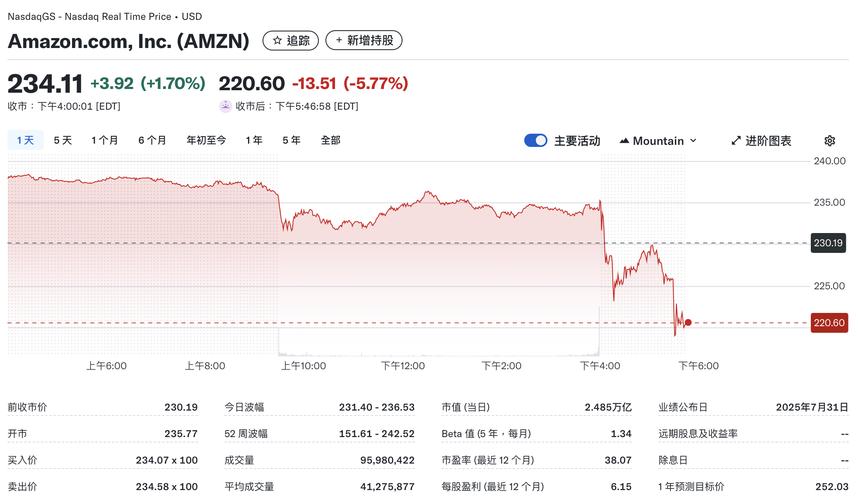
Task: Click the Amazon.com, Inc. (AMZN) title
Action: tap(129, 41)
